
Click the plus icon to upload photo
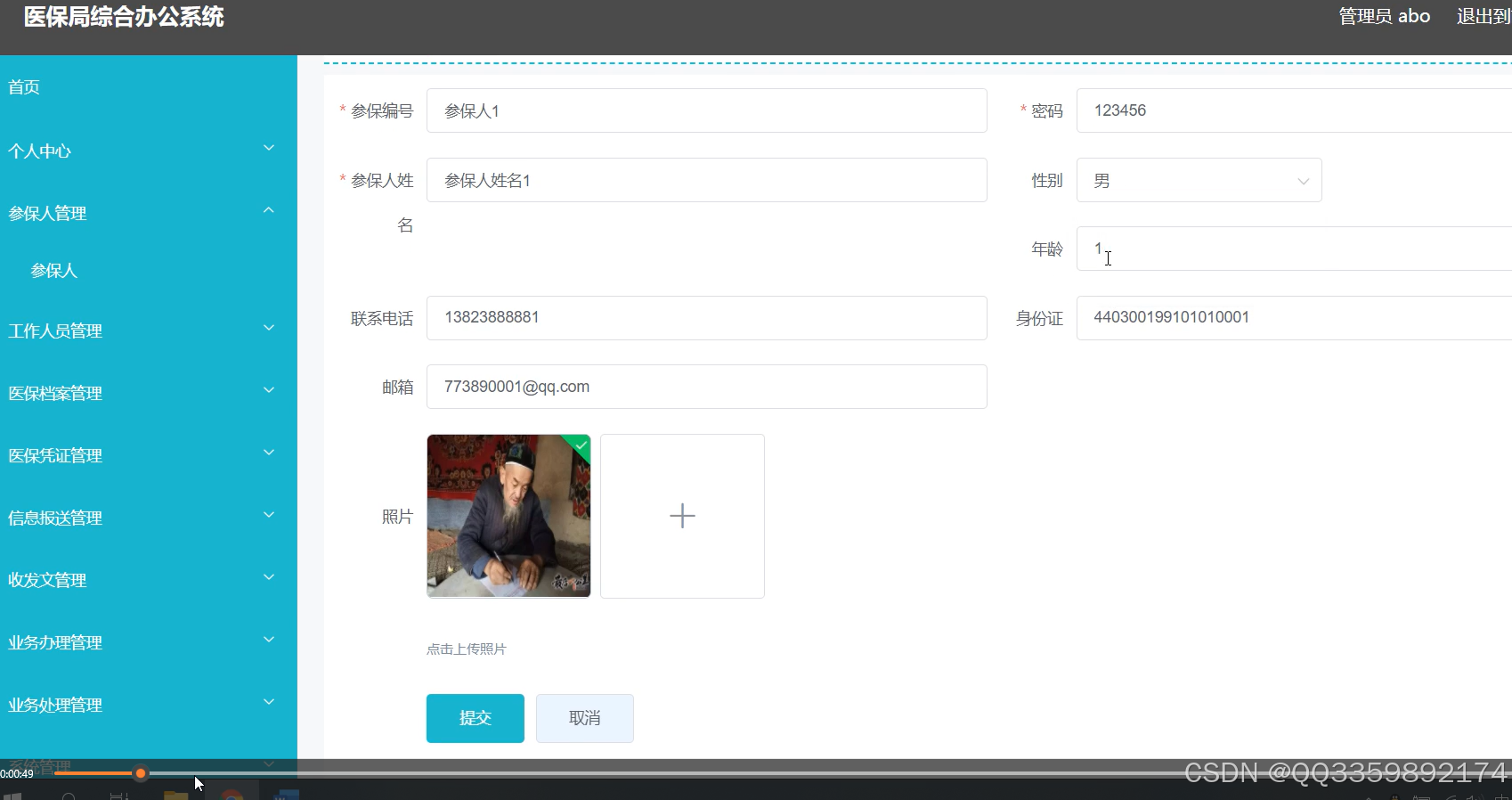[682, 516]
